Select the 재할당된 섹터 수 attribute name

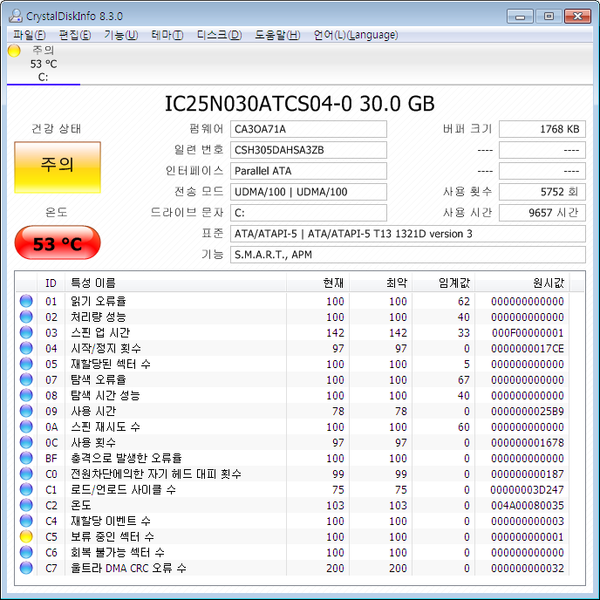pyautogui.click(x=110, y=364)
